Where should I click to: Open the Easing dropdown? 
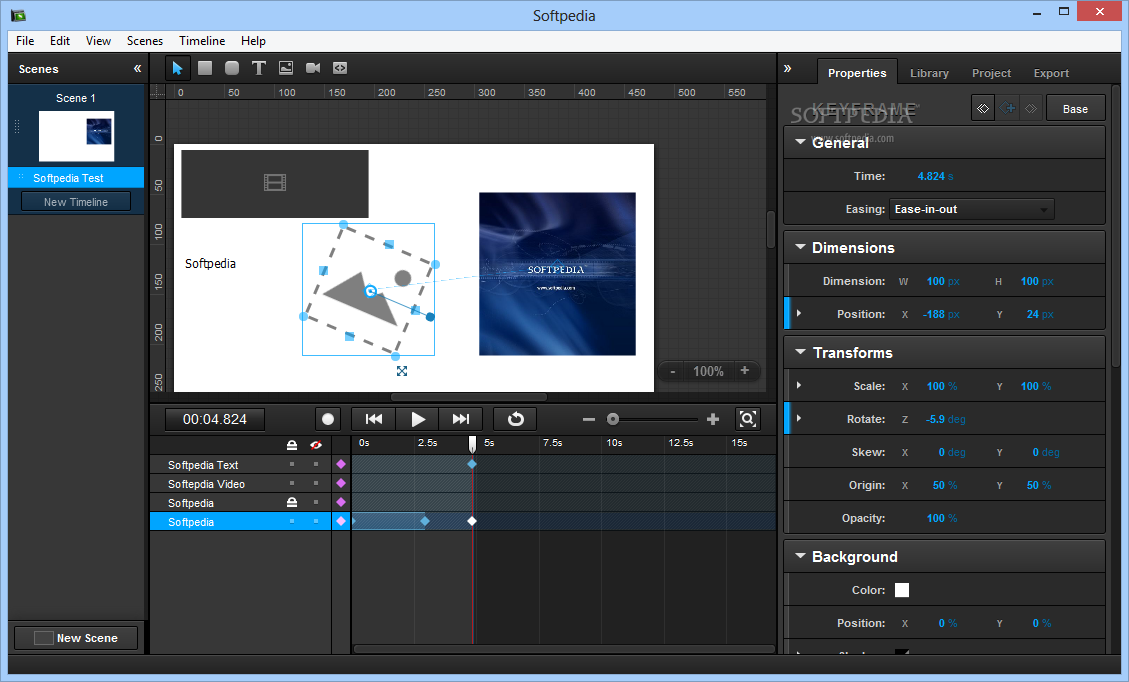(x=971, y=209)
